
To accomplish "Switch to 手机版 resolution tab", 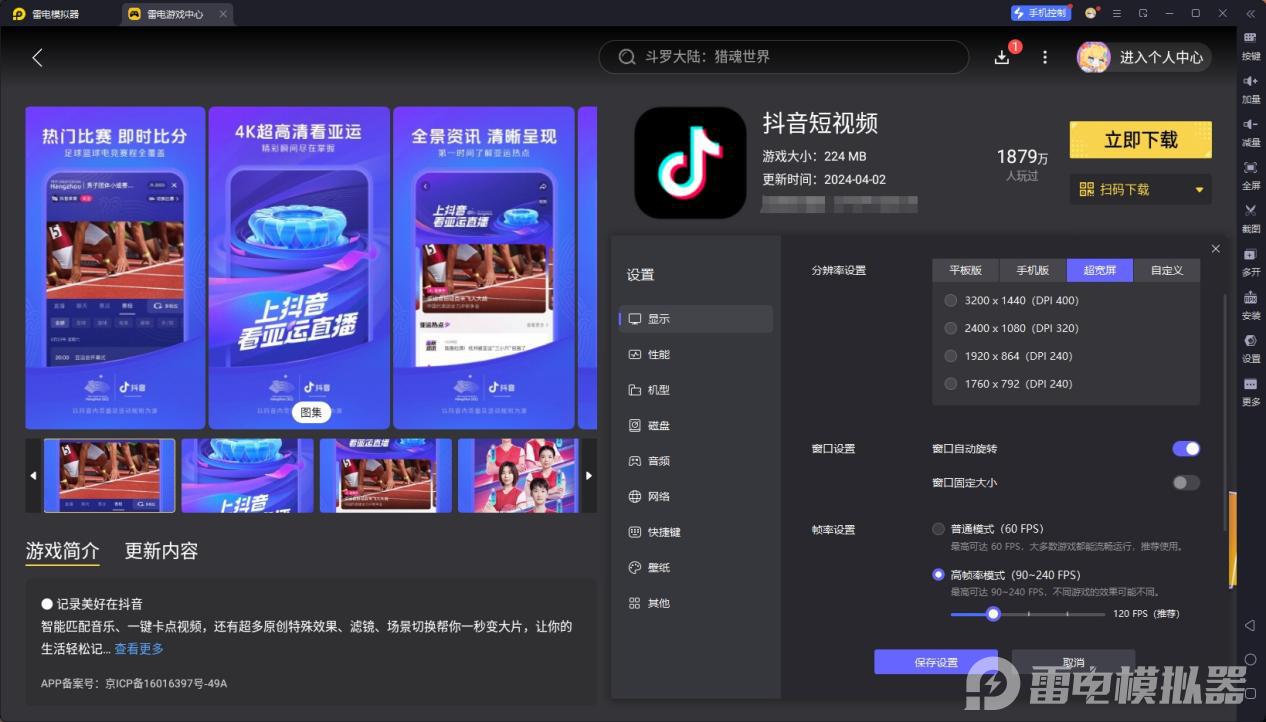I will pyautogui.click(x=1033, y=270).
